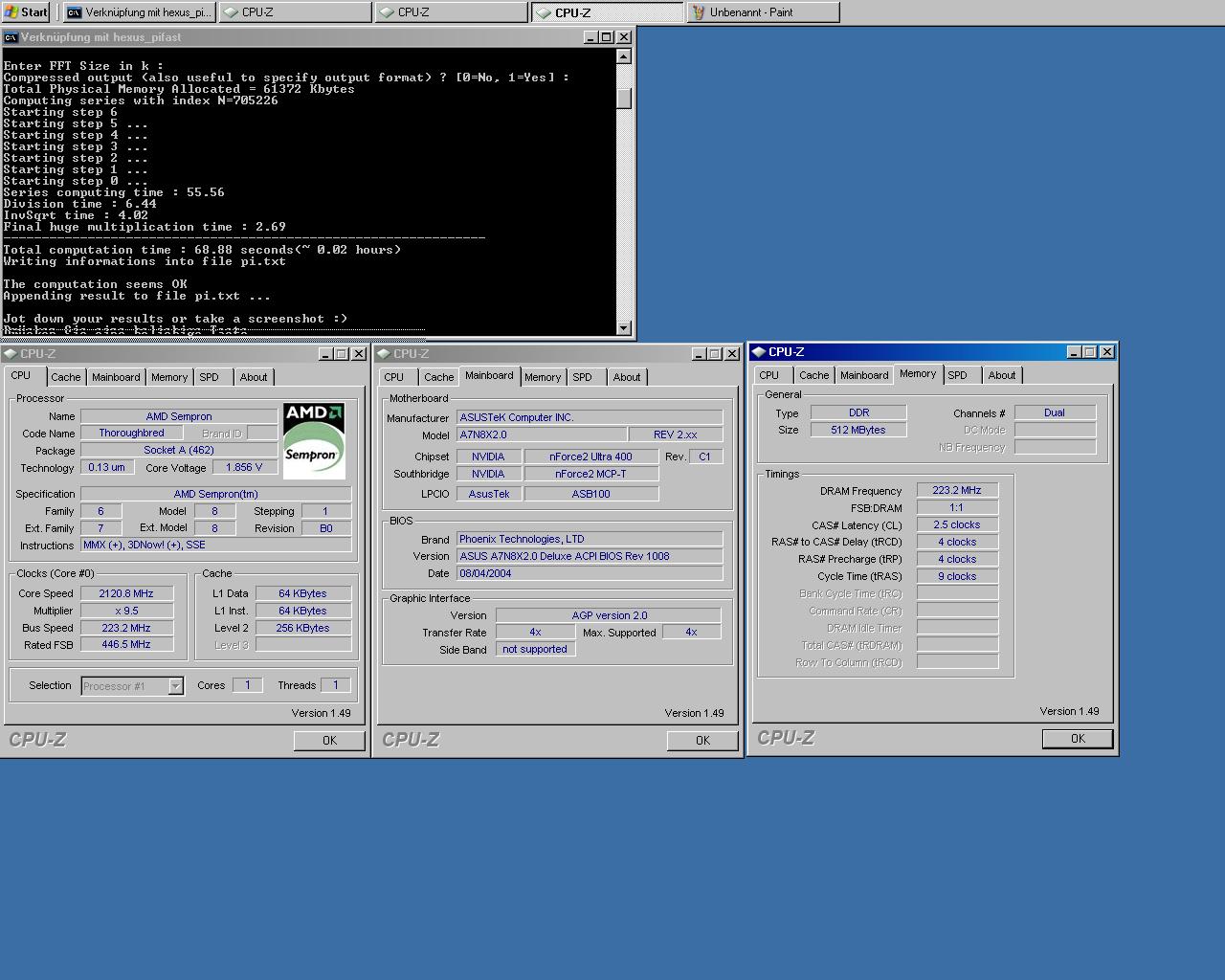Click the Thoroughbred code name field
The image size is (1225, 980).
tap(131, 434)
